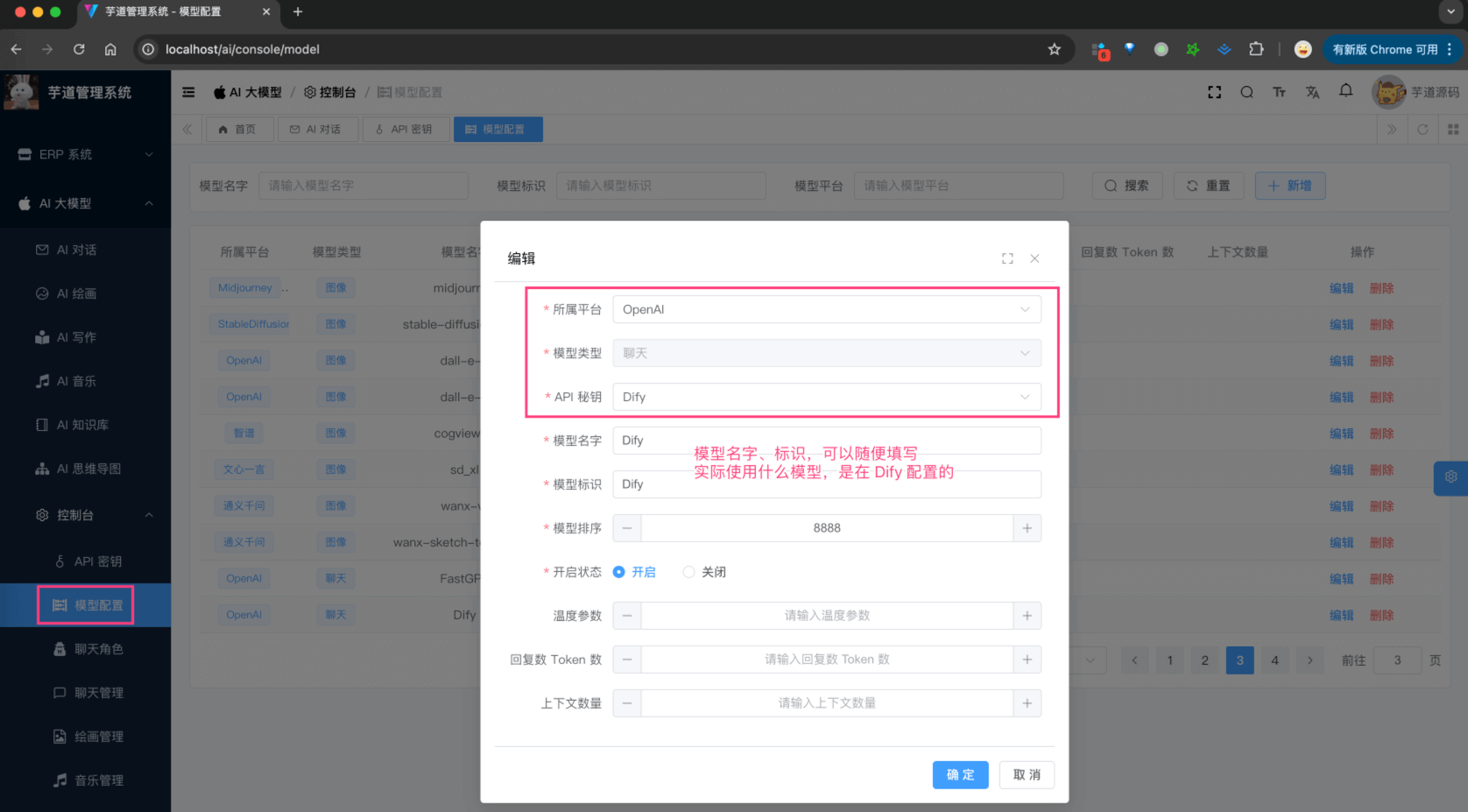Open the global search magnifier icon

coord(1246,92)
